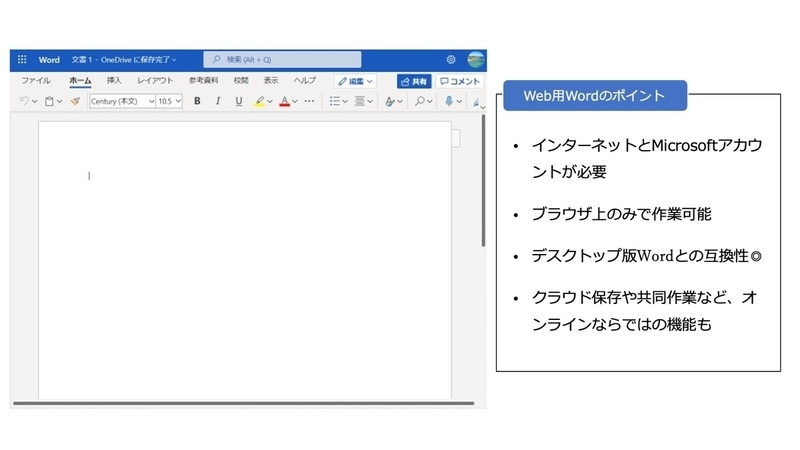This screenshot has width=800, height=450.
Task: Switch to the ホーム tab
Action: point(80,81)
